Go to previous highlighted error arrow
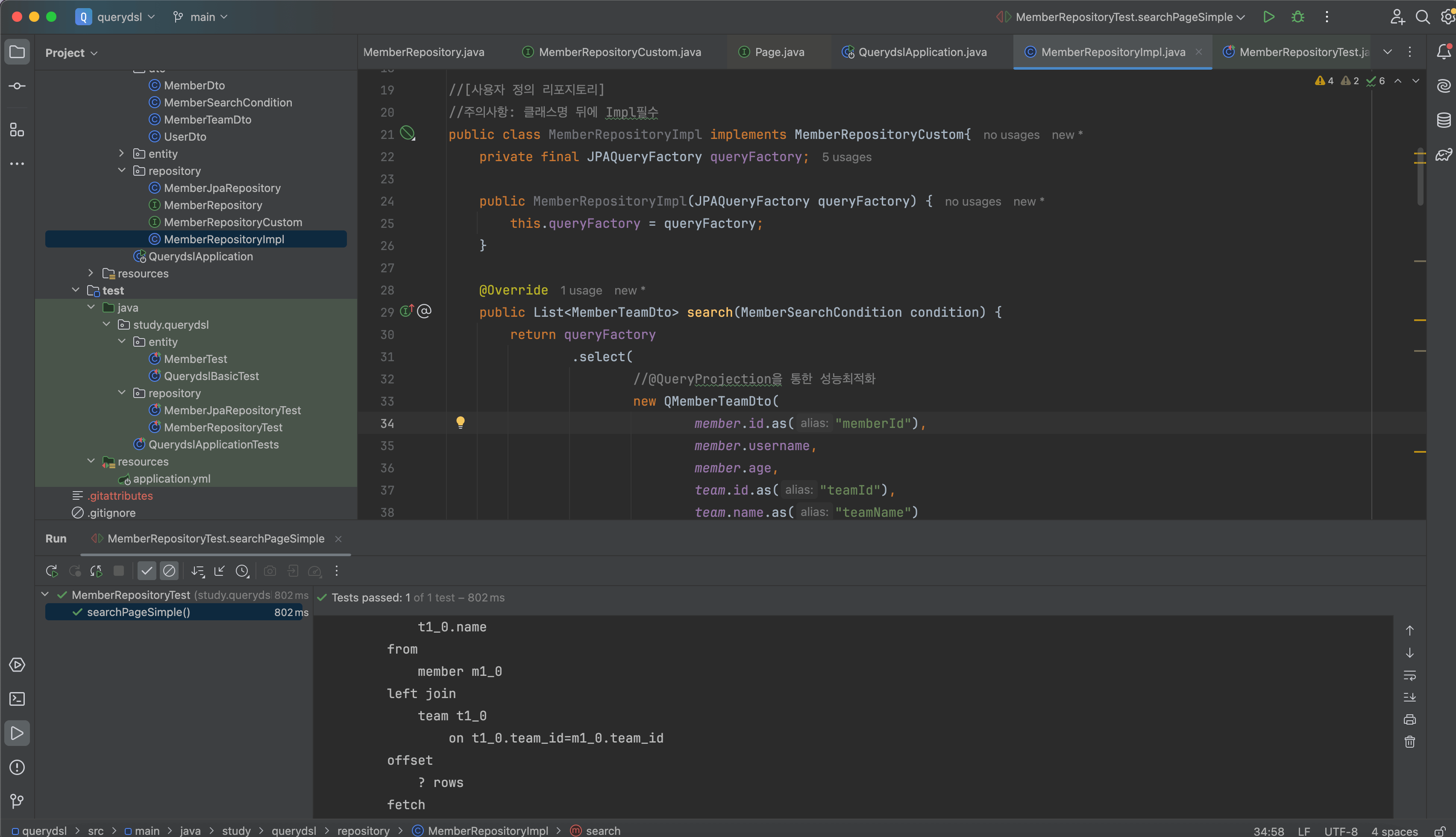Image resolution: width=1456 pixels, height=837 pixels. tap(1398, 81)
